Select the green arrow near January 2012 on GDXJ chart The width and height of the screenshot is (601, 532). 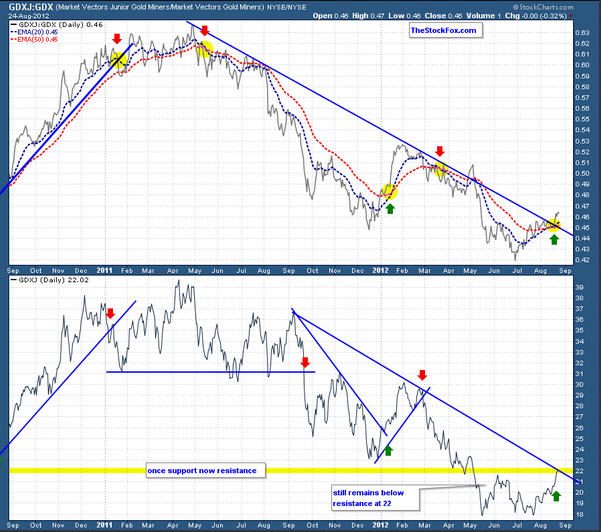pyautogui.click(x=388, y=451)
